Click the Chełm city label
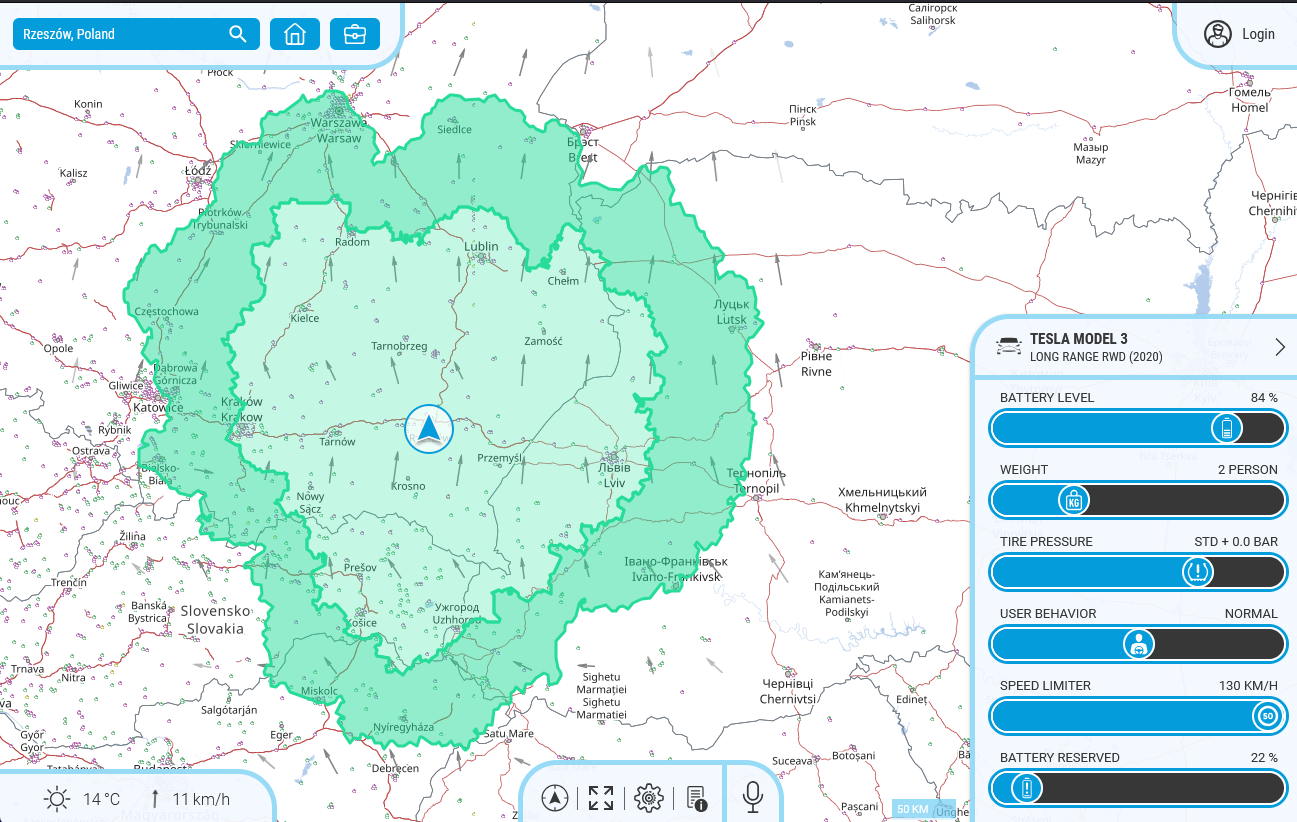This screenshot has width=1297, height=822. pos(563,281)
